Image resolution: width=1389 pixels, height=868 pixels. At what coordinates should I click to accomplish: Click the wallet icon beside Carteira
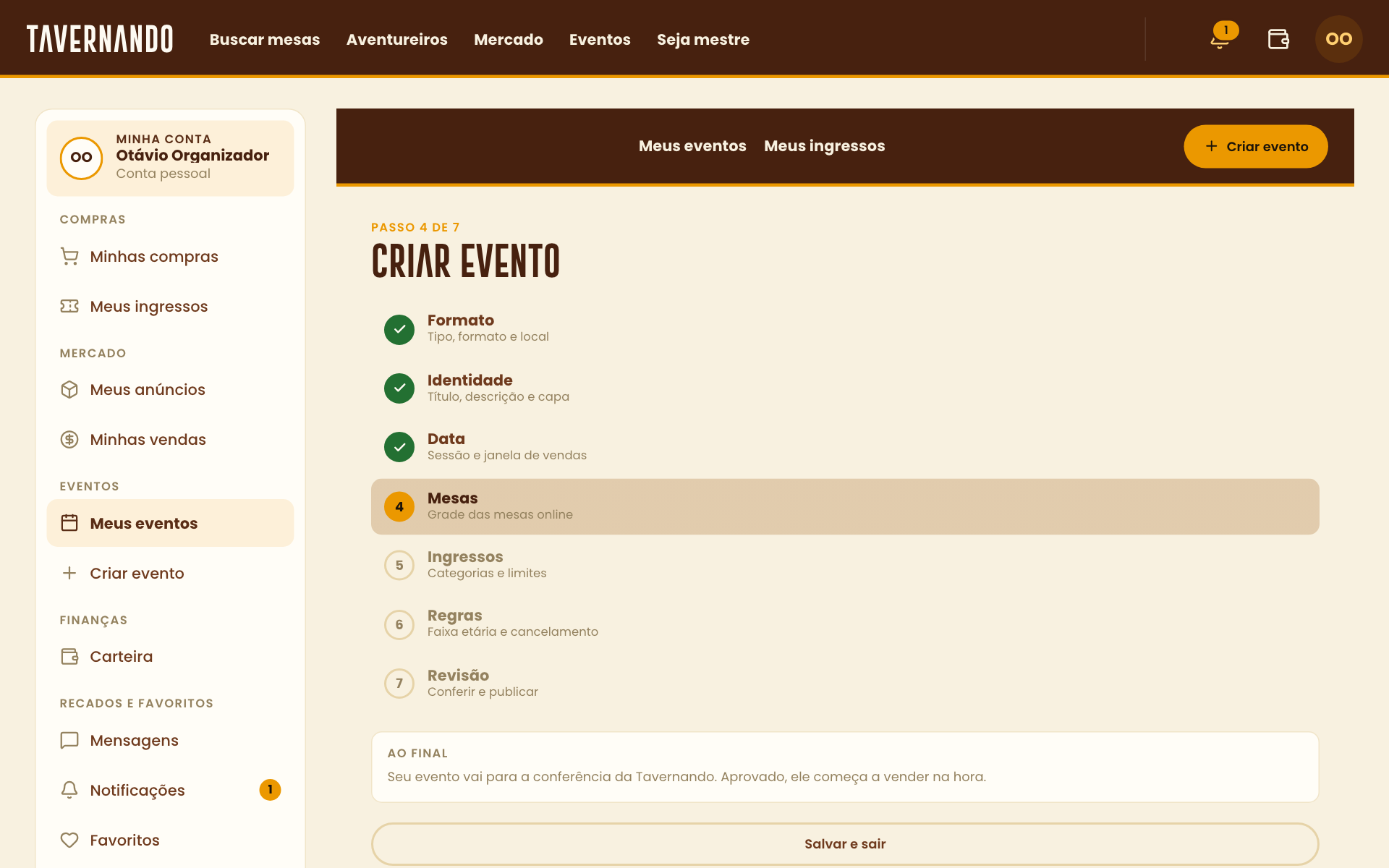tap(69, 657)
